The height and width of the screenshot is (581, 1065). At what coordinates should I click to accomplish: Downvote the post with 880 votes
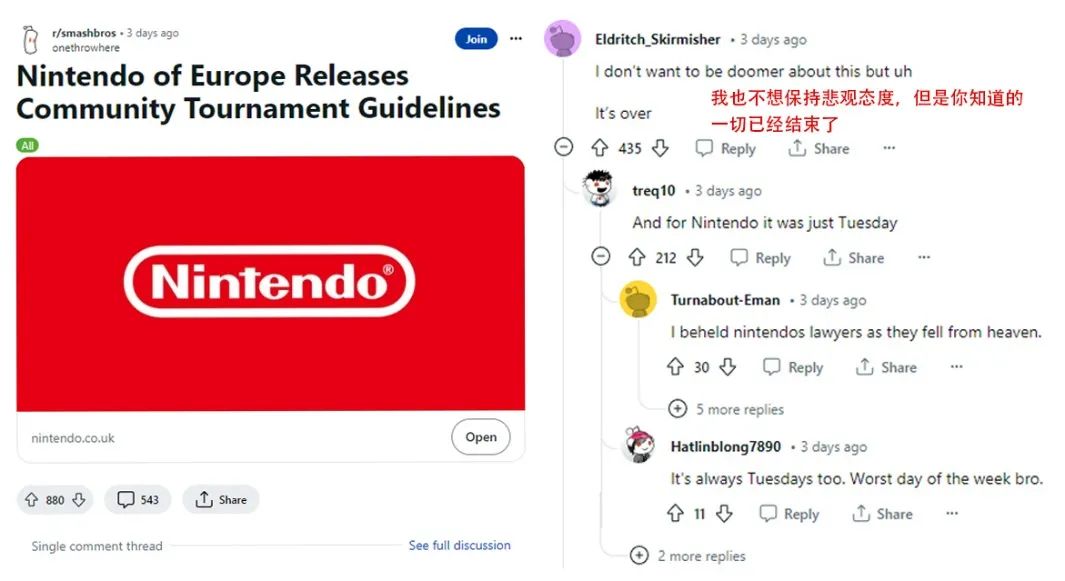point(79,500)
